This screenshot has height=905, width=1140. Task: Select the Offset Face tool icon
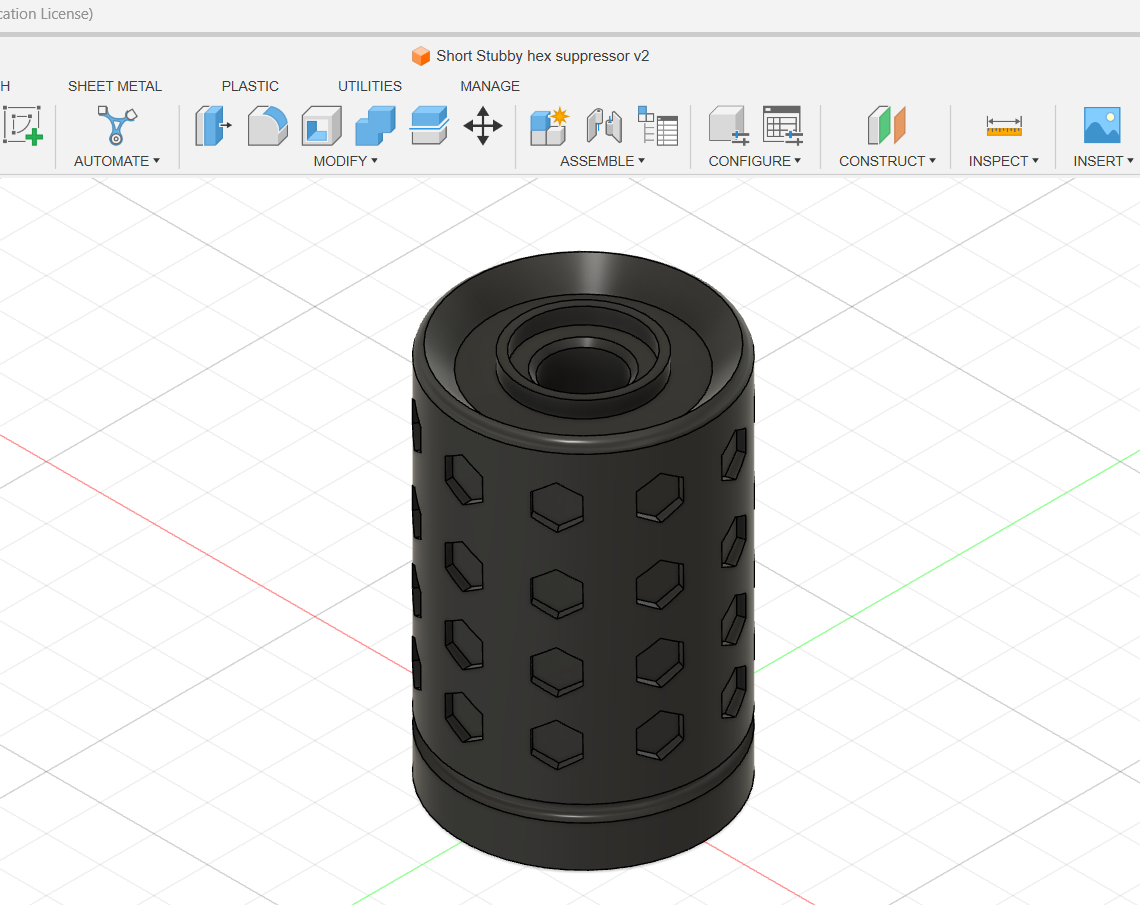tap(429, 126)
